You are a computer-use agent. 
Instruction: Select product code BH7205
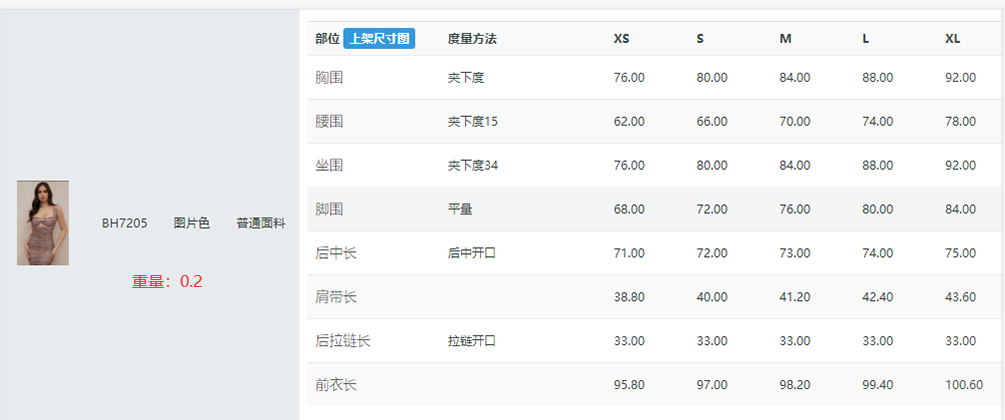point(125,223)
